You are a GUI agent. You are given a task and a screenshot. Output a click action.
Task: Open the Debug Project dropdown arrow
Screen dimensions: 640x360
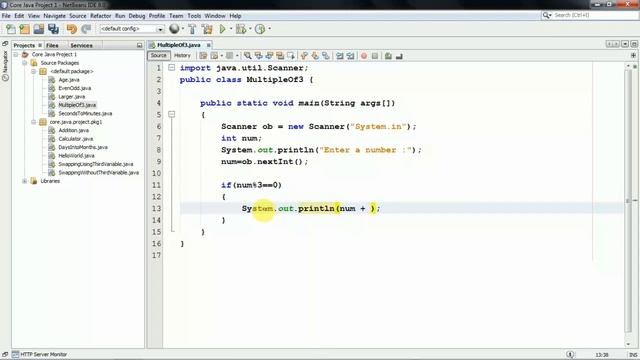pos(250,29)
